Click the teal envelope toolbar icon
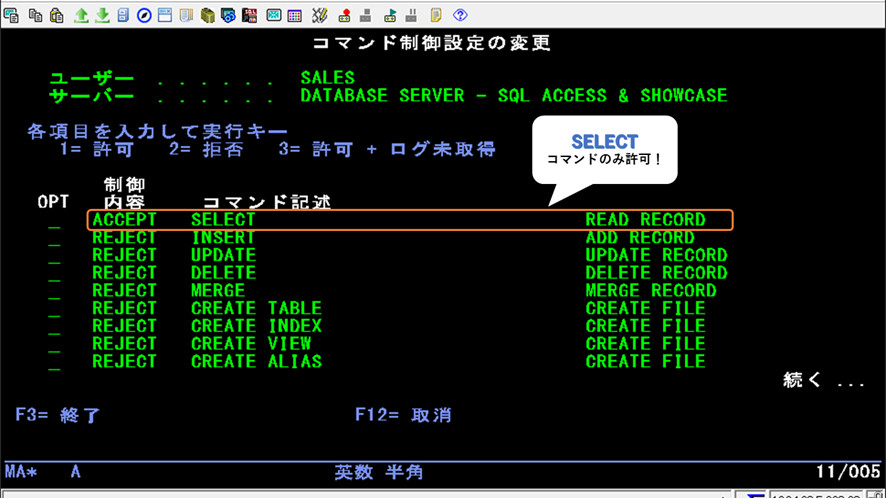Image resolution: width=886 pixels, height=498 pixels. click(x=273, y=15)
